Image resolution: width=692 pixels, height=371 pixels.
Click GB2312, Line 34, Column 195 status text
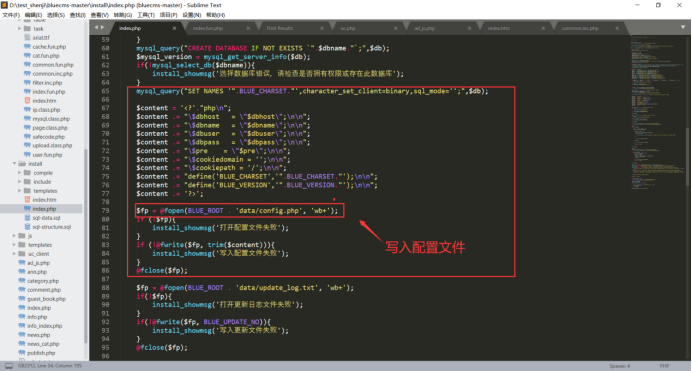click(x=50, y=366)
